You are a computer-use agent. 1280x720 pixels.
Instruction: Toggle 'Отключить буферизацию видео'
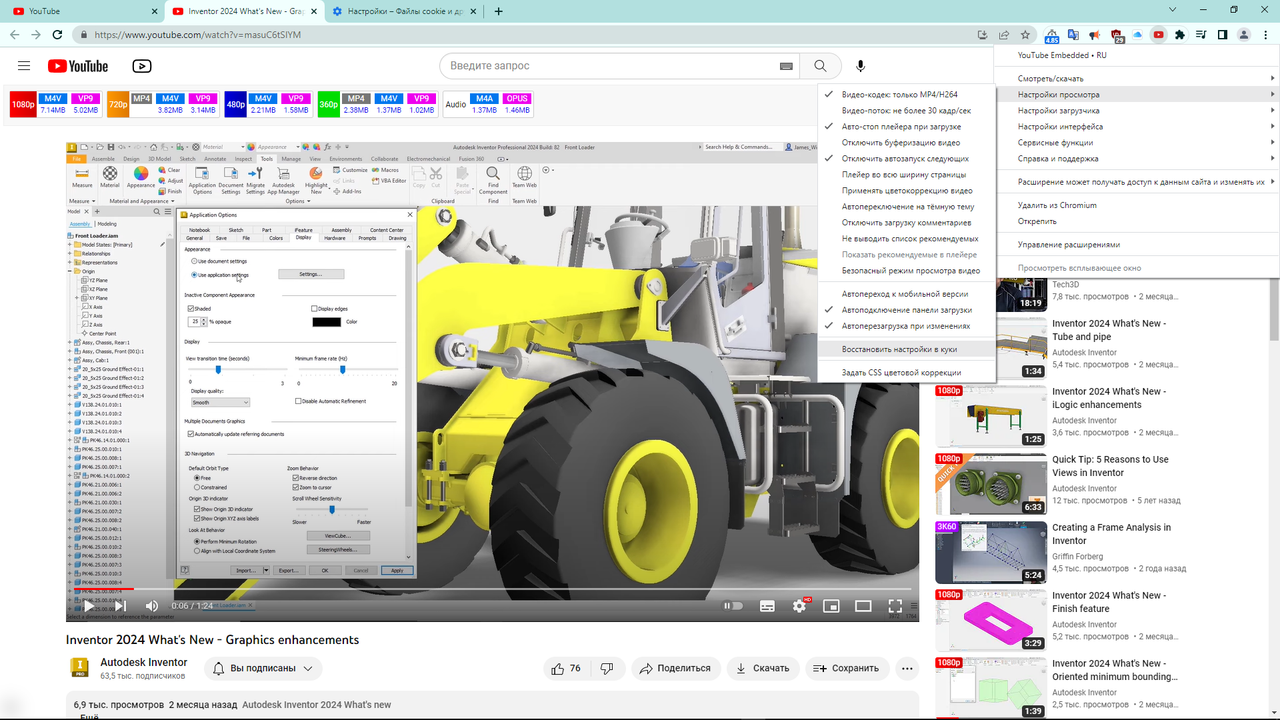[x=907, y=143]
